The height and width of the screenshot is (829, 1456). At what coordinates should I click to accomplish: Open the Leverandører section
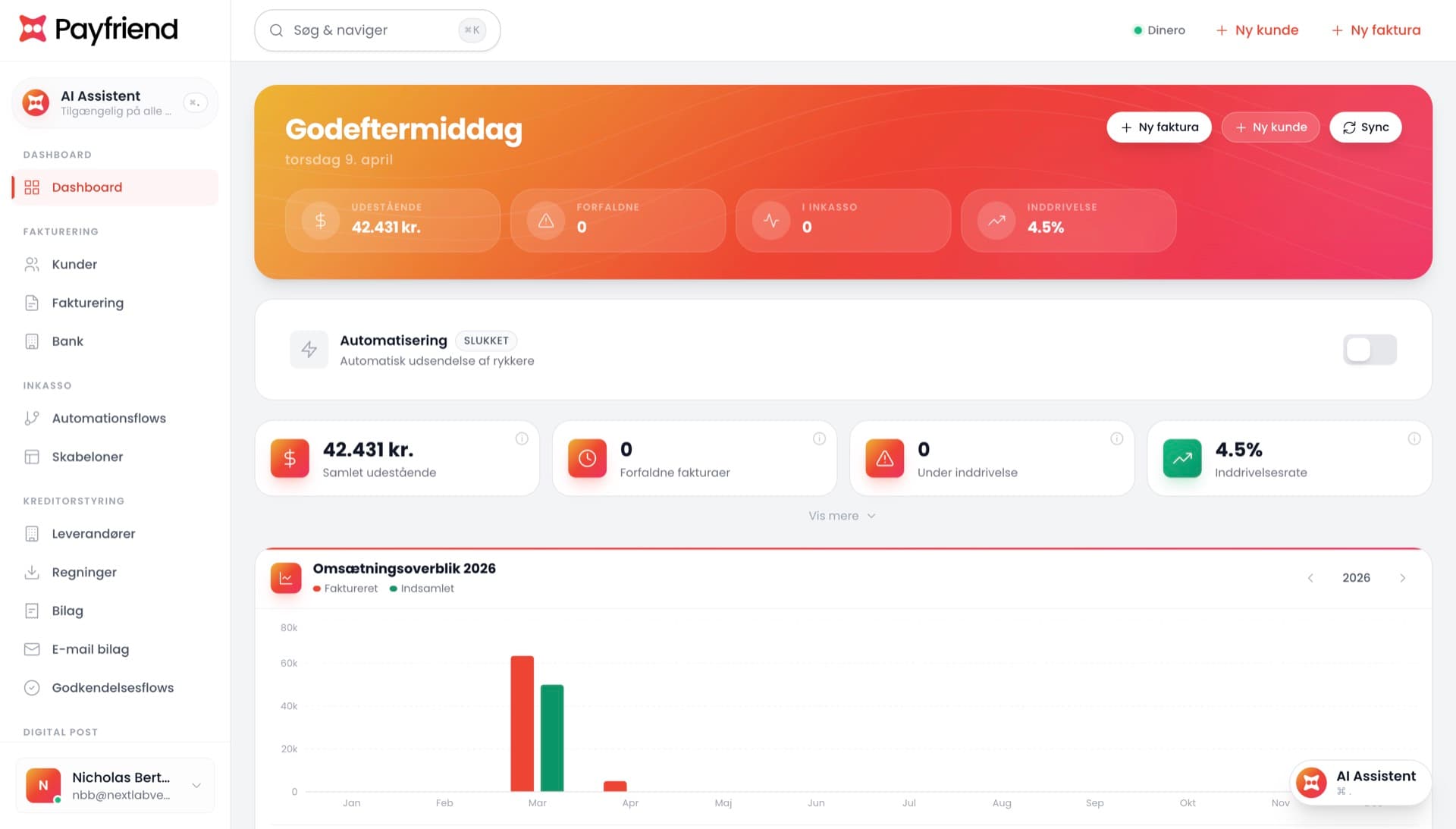[93, 533]
